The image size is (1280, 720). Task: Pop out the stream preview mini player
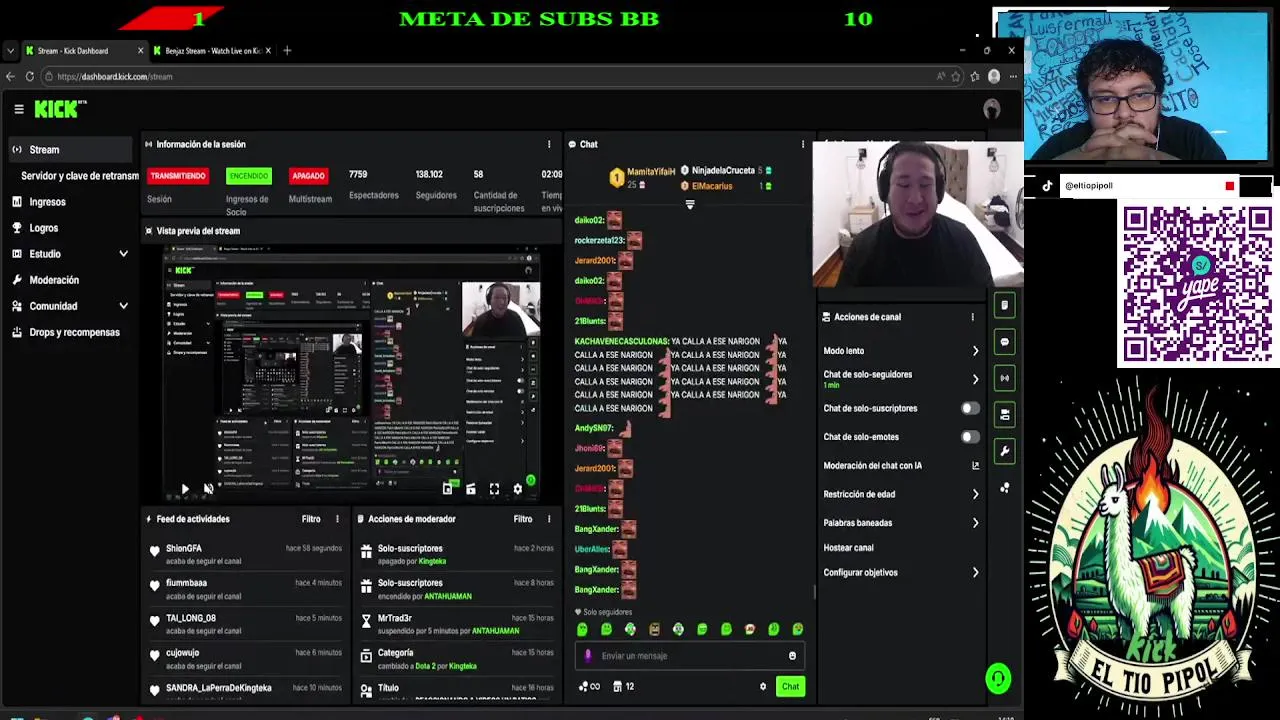tap(447, 489)
